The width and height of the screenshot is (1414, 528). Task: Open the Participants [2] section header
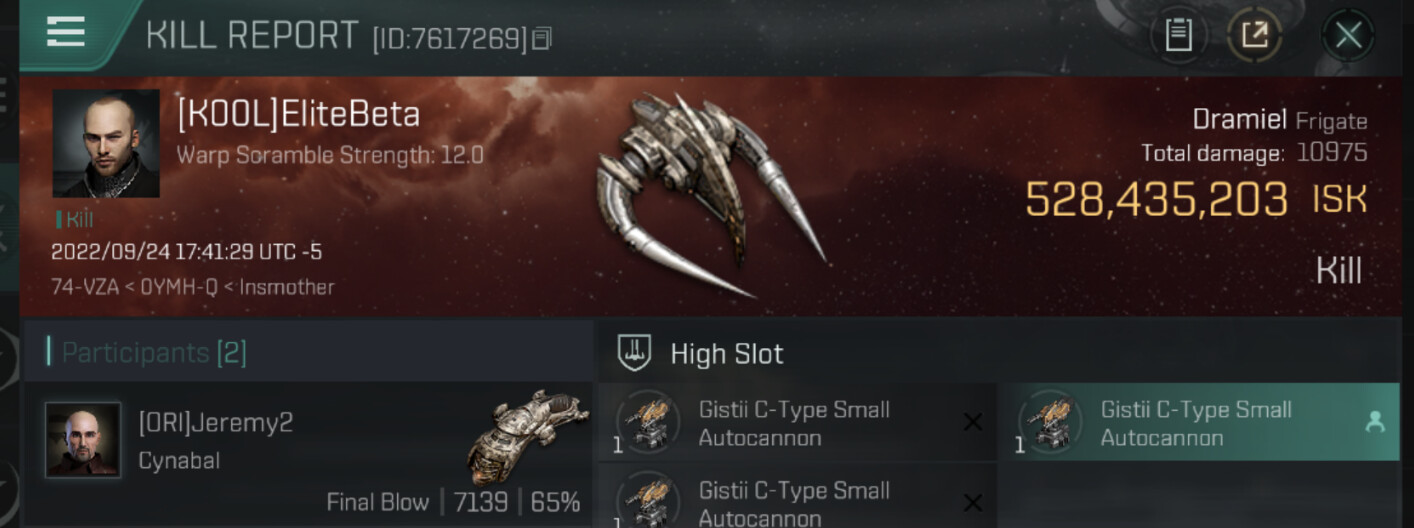pos(307,352)
